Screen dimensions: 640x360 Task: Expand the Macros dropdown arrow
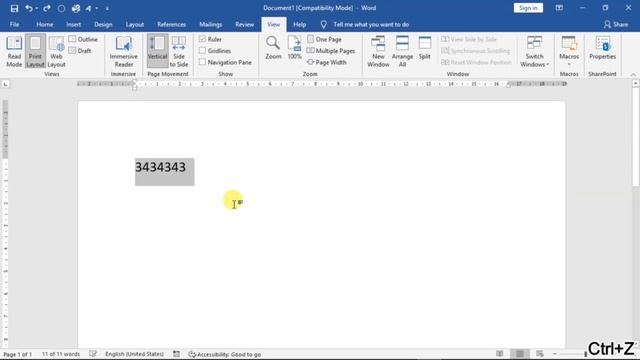pyautogui.click(x=569, y=64)
